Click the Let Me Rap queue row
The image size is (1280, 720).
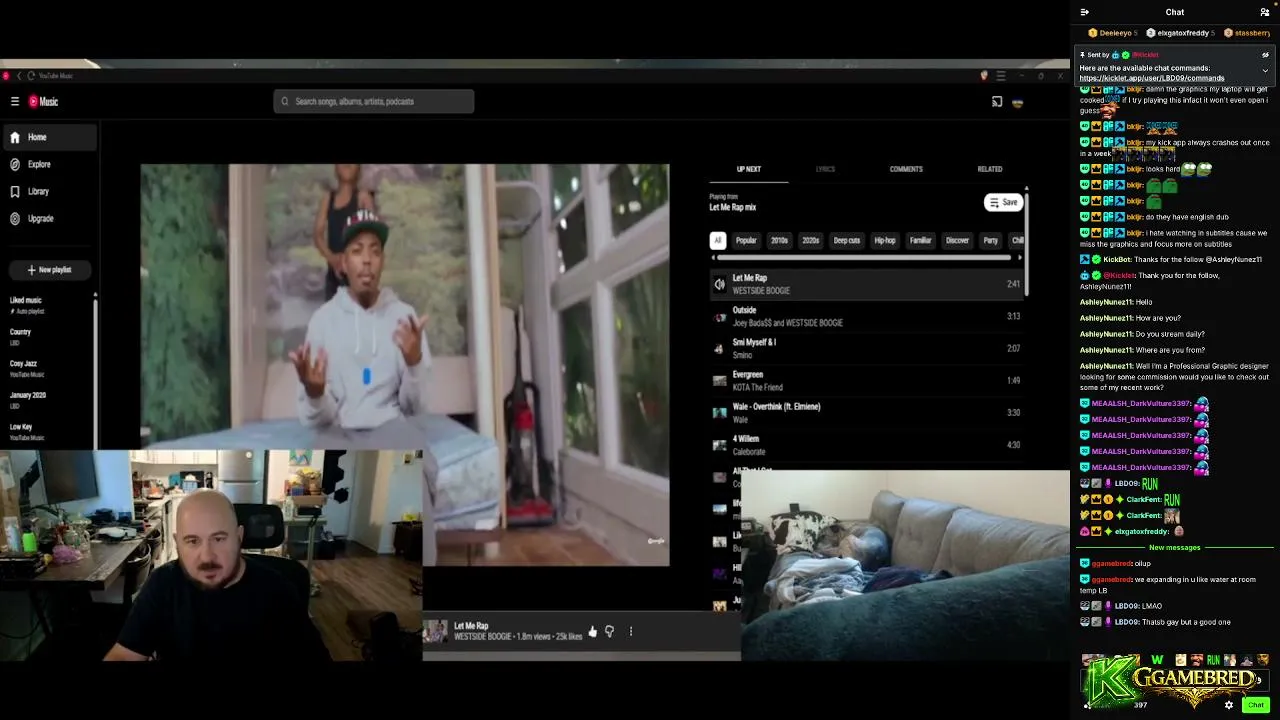[x=866, y=284]
